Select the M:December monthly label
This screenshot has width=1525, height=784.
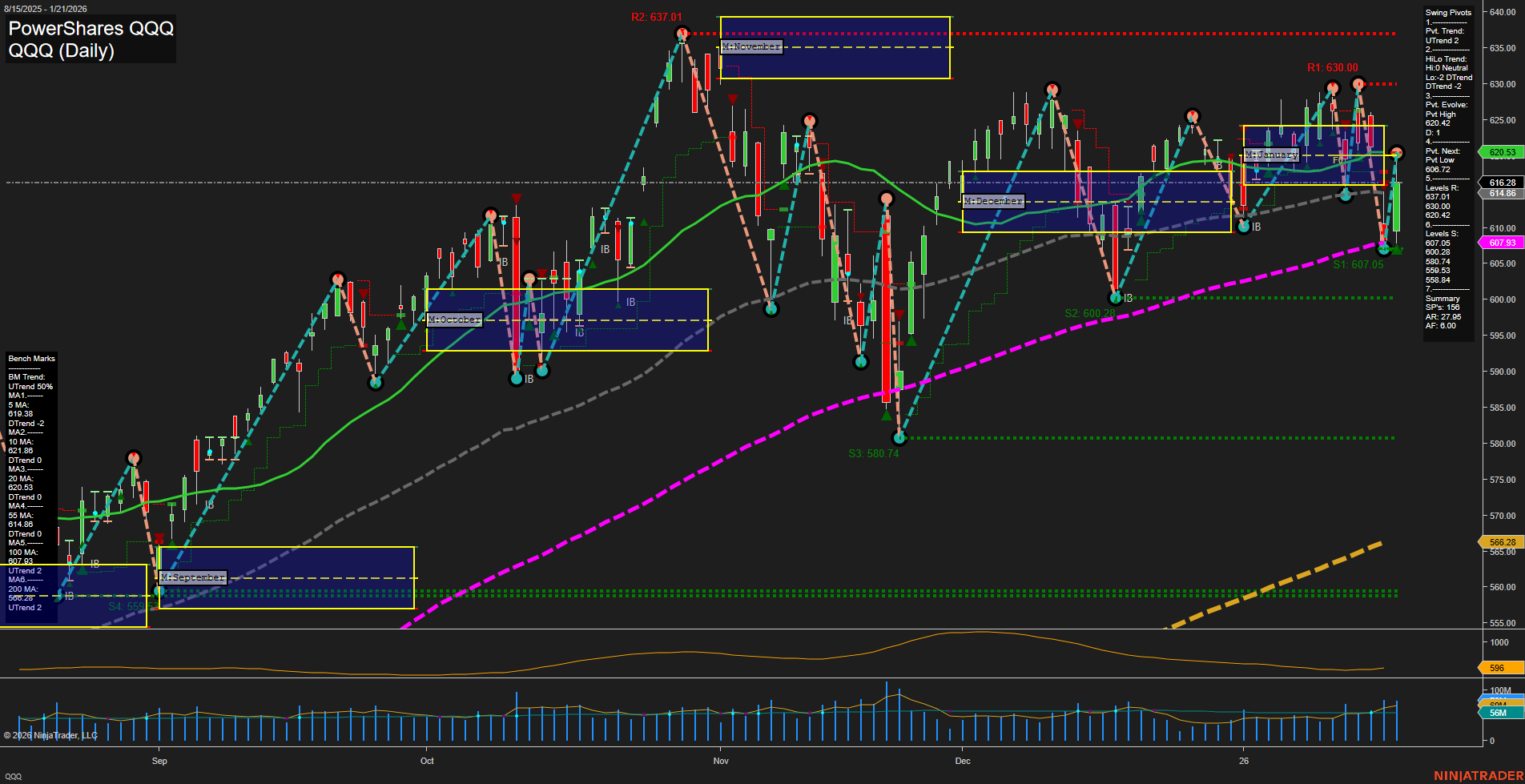[x=993, y=201]
